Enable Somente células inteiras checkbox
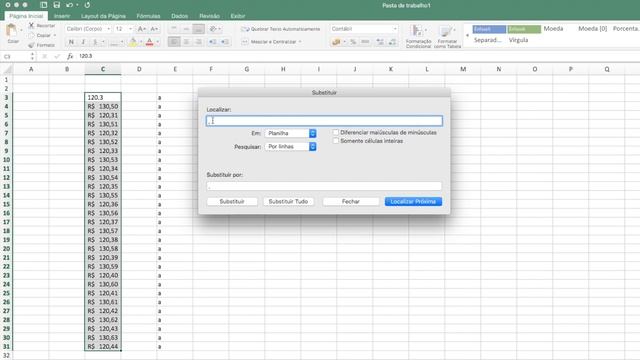This screenshot has height=360, width=640. (336, 141)
